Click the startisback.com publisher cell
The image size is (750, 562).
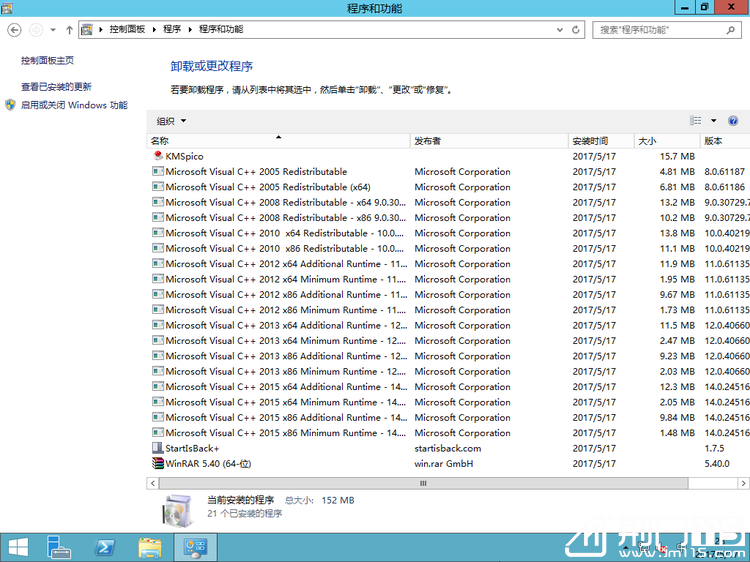pos(448,448)
